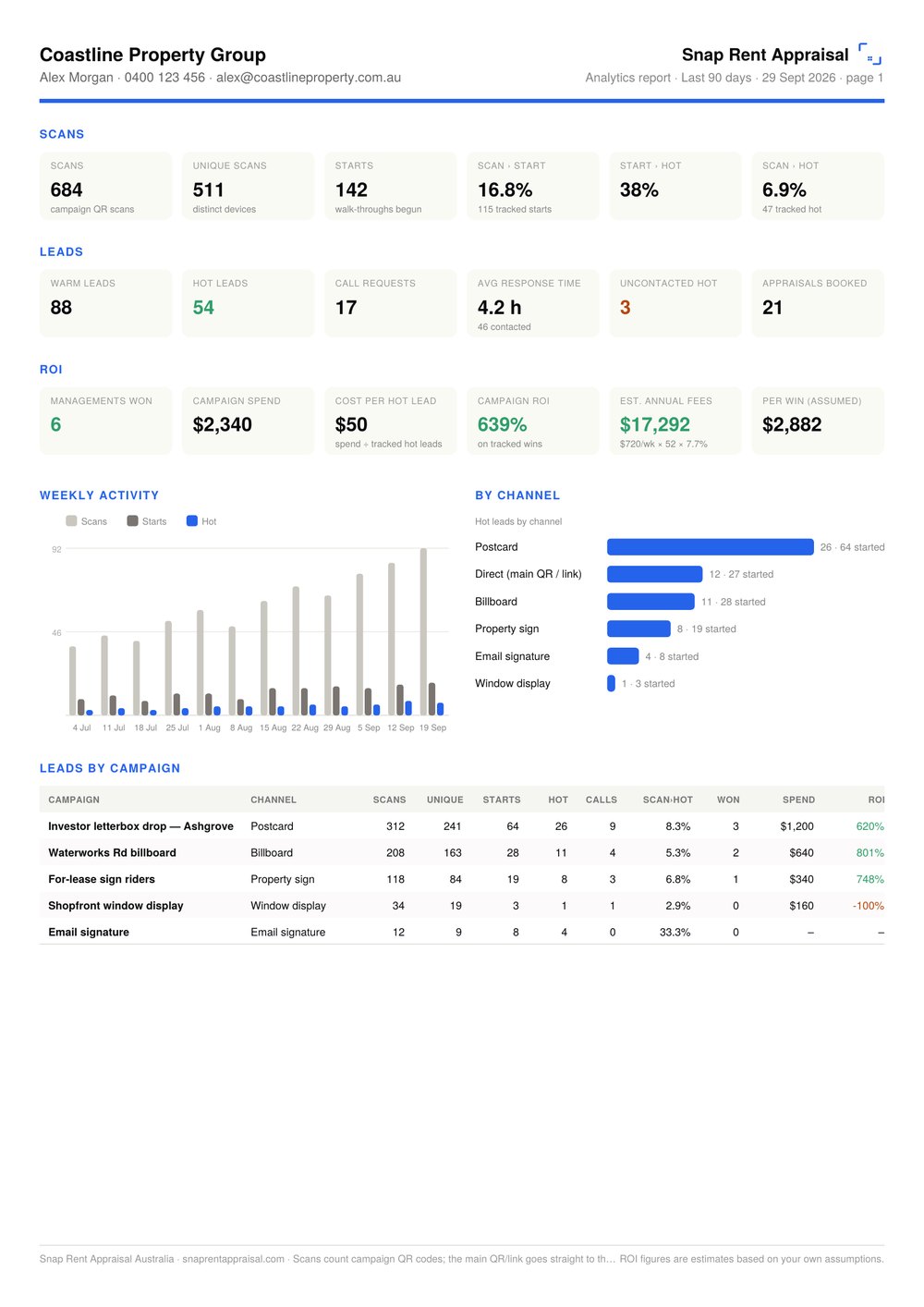The height and width of the screenshot is (1307, 924).
Task: Click the Snap Rent Appraisal logo icon
Action: point(869,54)
